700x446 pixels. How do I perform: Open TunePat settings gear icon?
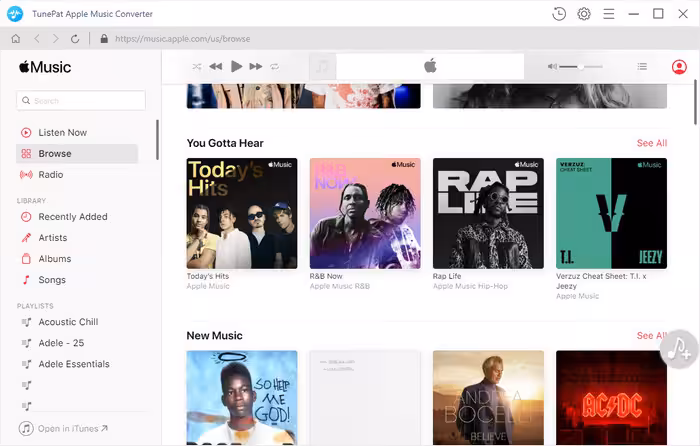(584, 14)
